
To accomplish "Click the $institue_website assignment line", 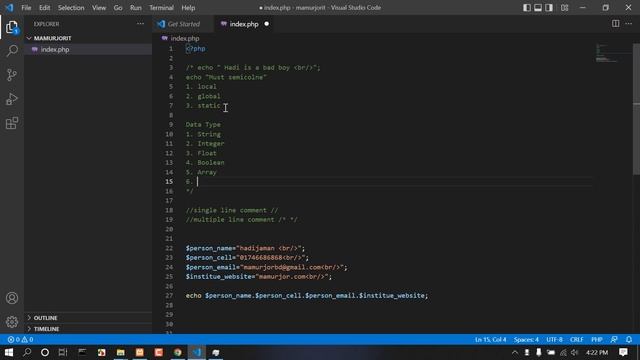I will 259,277.
